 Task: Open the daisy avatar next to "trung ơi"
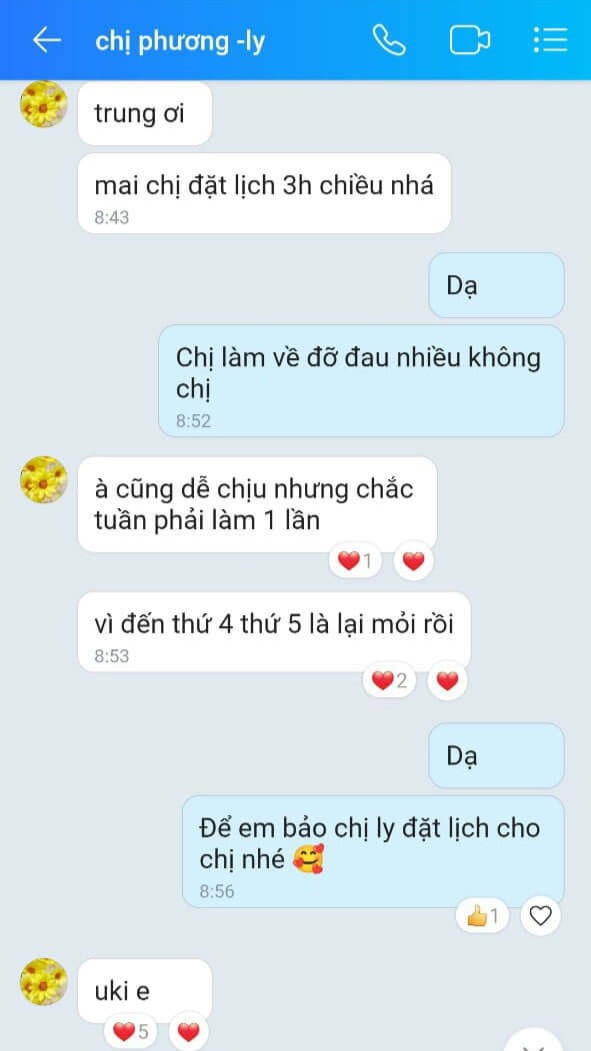click(44, 104)
